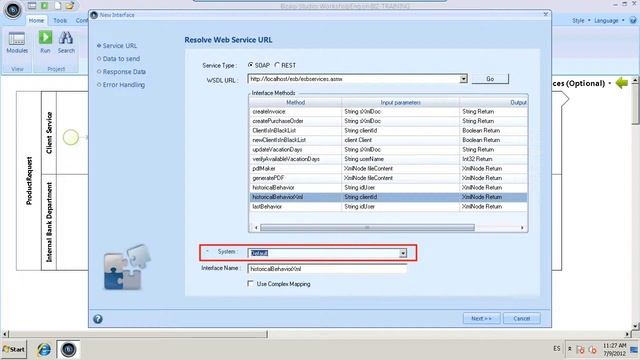The image size is (640, 360).
Task: Click the Modules quick-access icon in title bar
Action: pyautogui.click(x=32, y=5)
